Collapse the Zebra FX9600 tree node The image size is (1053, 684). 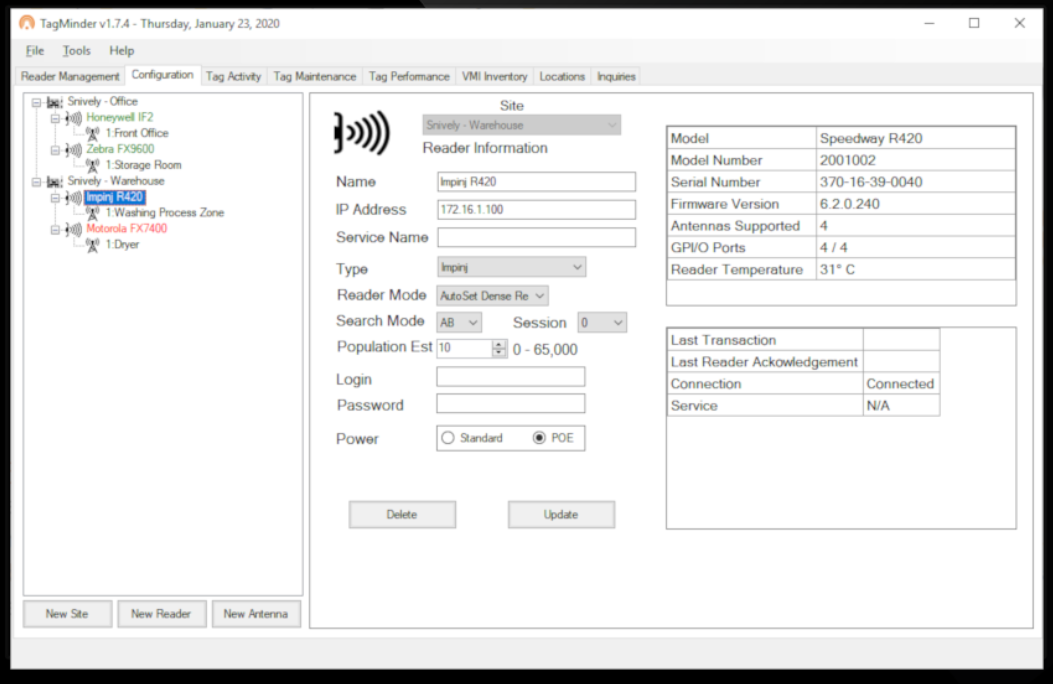[55, 150]
